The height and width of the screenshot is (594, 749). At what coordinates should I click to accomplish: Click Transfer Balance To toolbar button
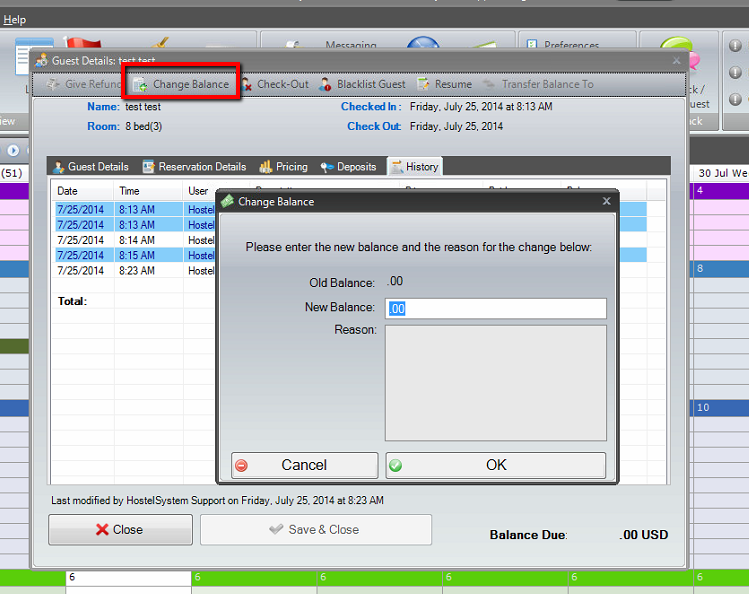tap(538, 85)
